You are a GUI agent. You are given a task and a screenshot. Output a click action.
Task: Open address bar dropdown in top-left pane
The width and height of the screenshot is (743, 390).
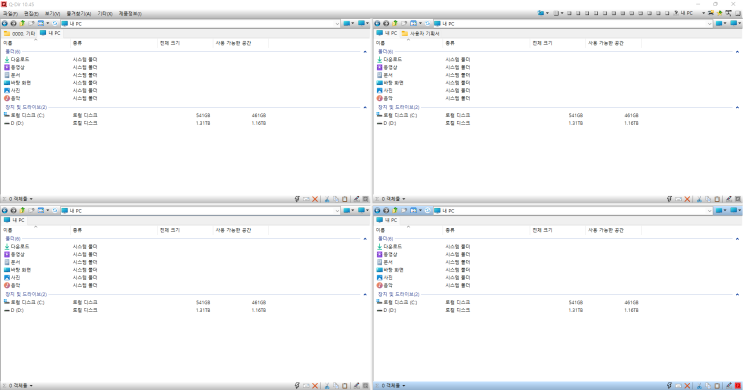[337, 24]
